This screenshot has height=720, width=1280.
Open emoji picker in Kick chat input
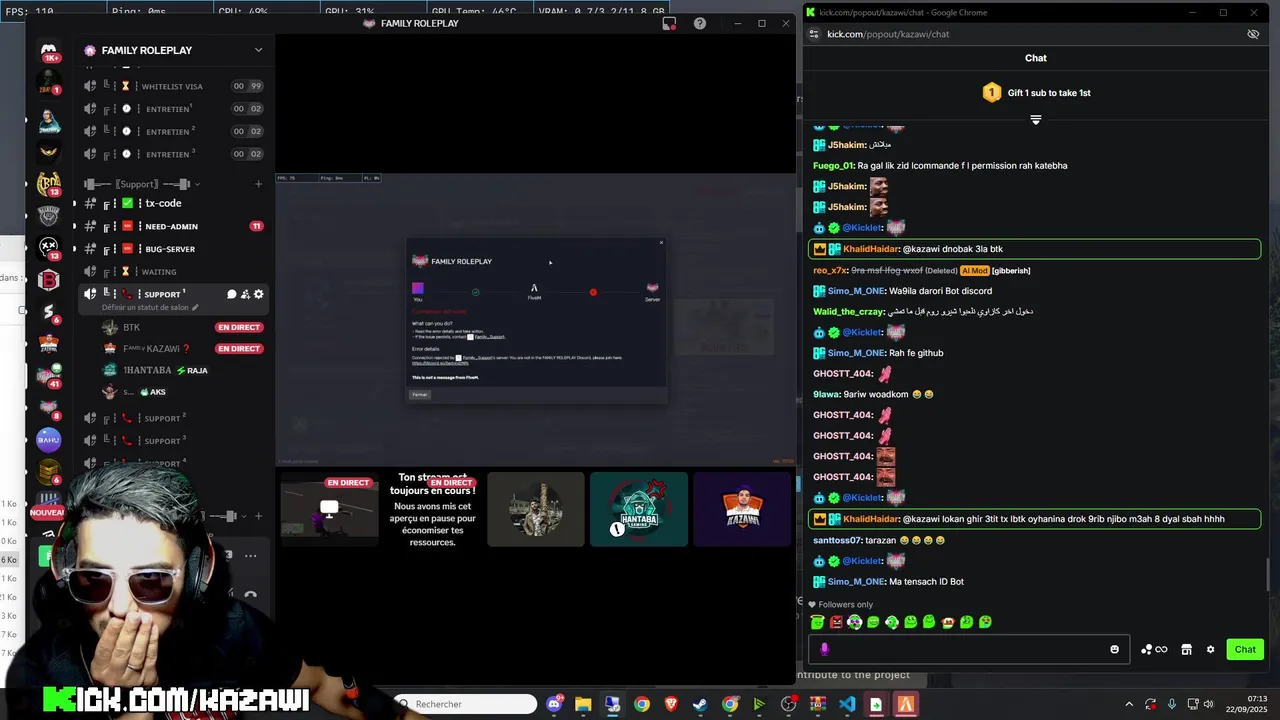click(1114, 649)
